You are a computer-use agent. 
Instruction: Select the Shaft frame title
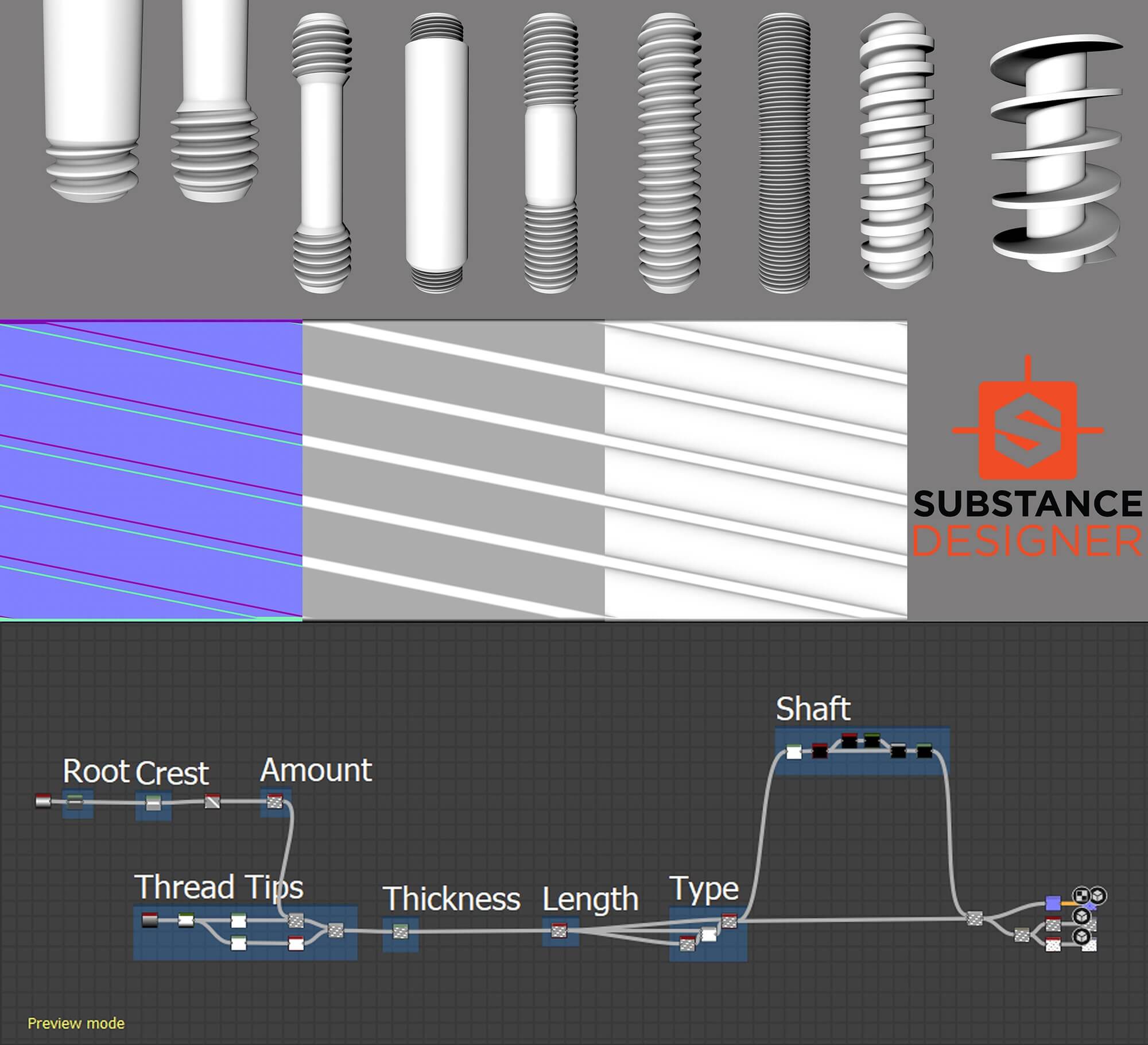(812, 710)
